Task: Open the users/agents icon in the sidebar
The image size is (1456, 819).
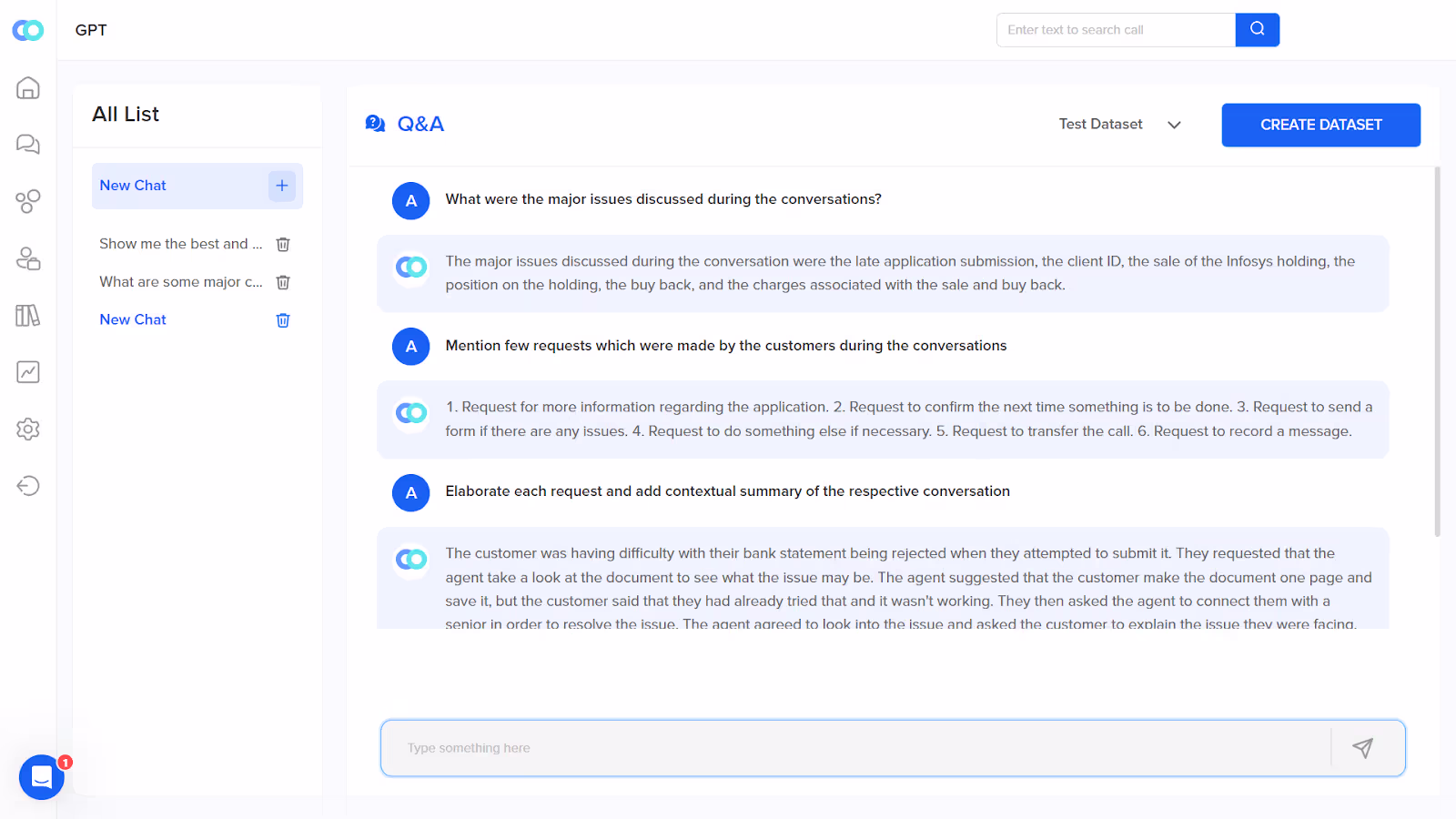Action: (28, 258)
